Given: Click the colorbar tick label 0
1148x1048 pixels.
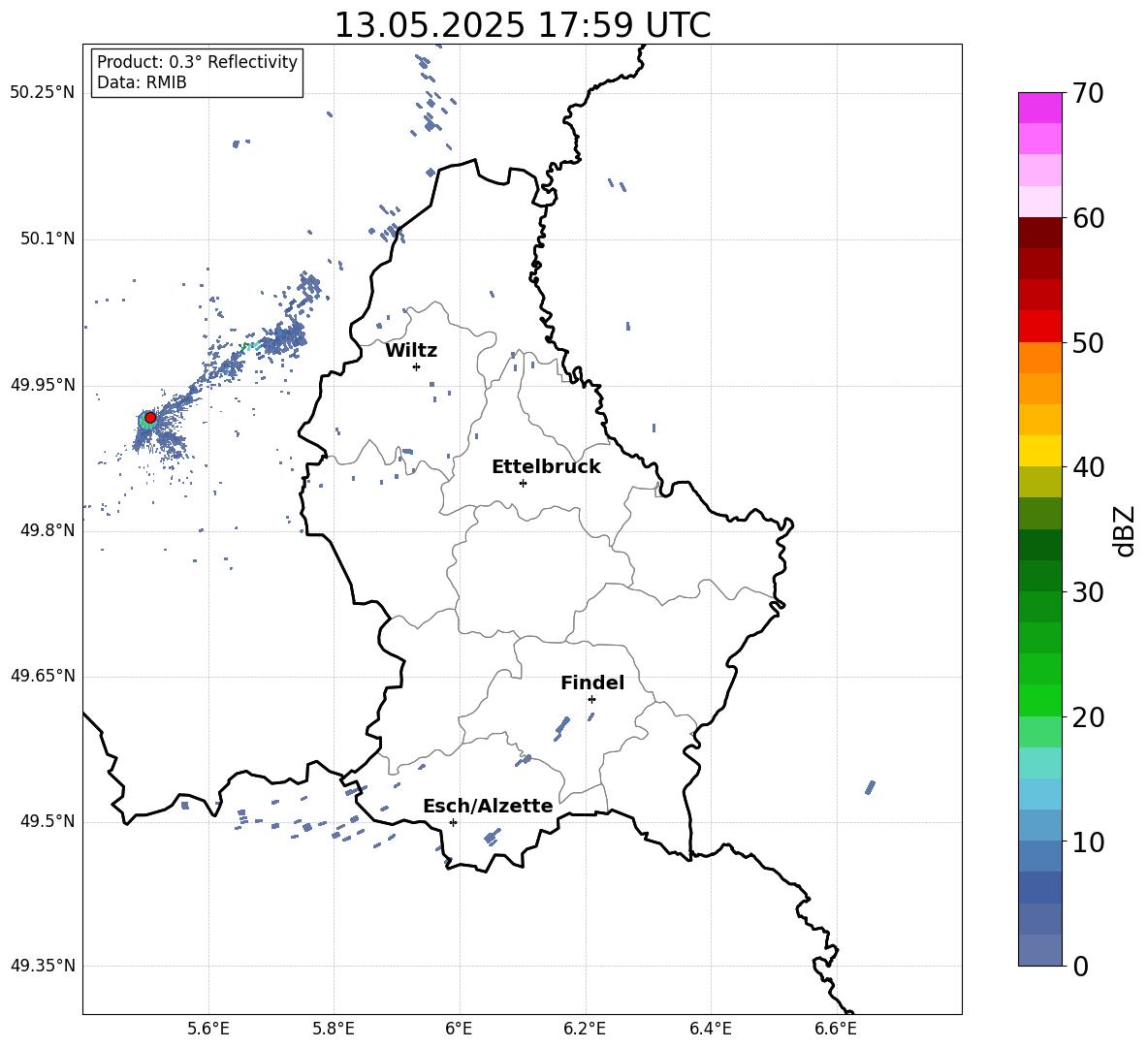Looking at the screenshot, I should tap(1081, 966).
